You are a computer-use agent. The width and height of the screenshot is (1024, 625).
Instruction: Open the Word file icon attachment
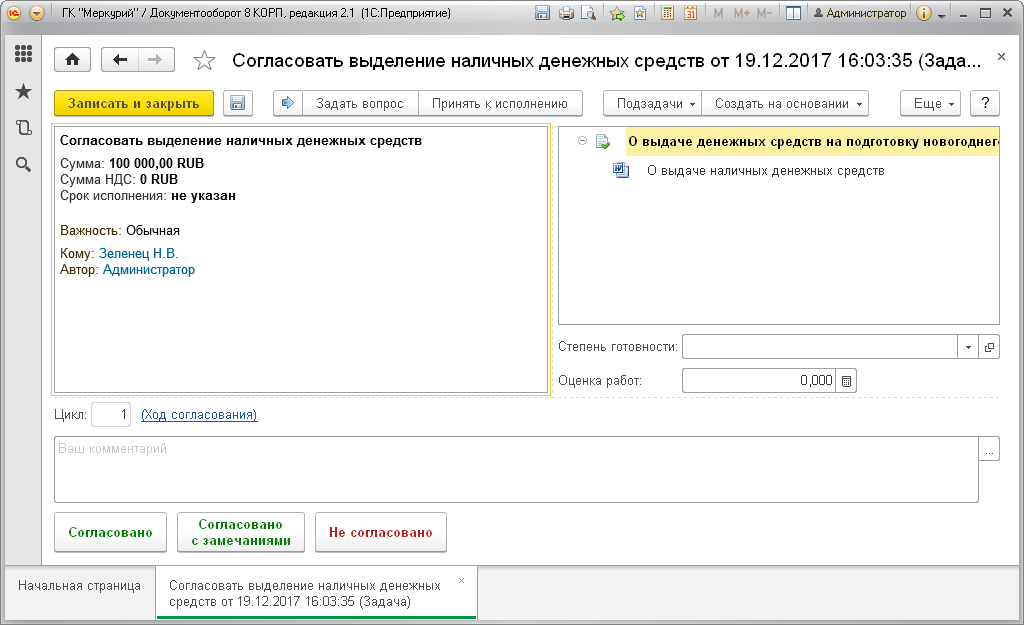coord(621,170)
